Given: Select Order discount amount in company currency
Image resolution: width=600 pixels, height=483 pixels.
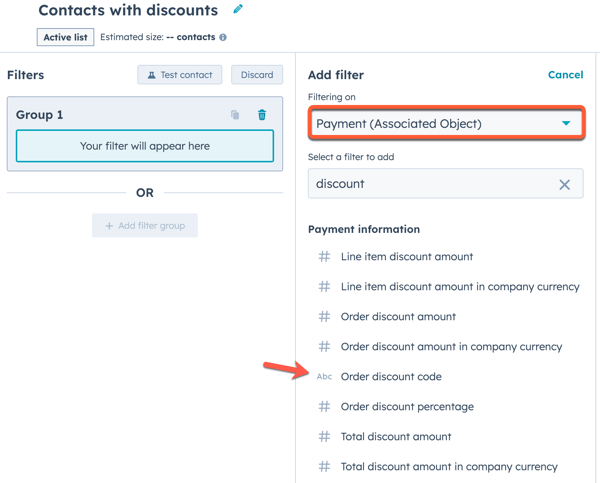Looking at the screenshot, I should coord(451,347).
